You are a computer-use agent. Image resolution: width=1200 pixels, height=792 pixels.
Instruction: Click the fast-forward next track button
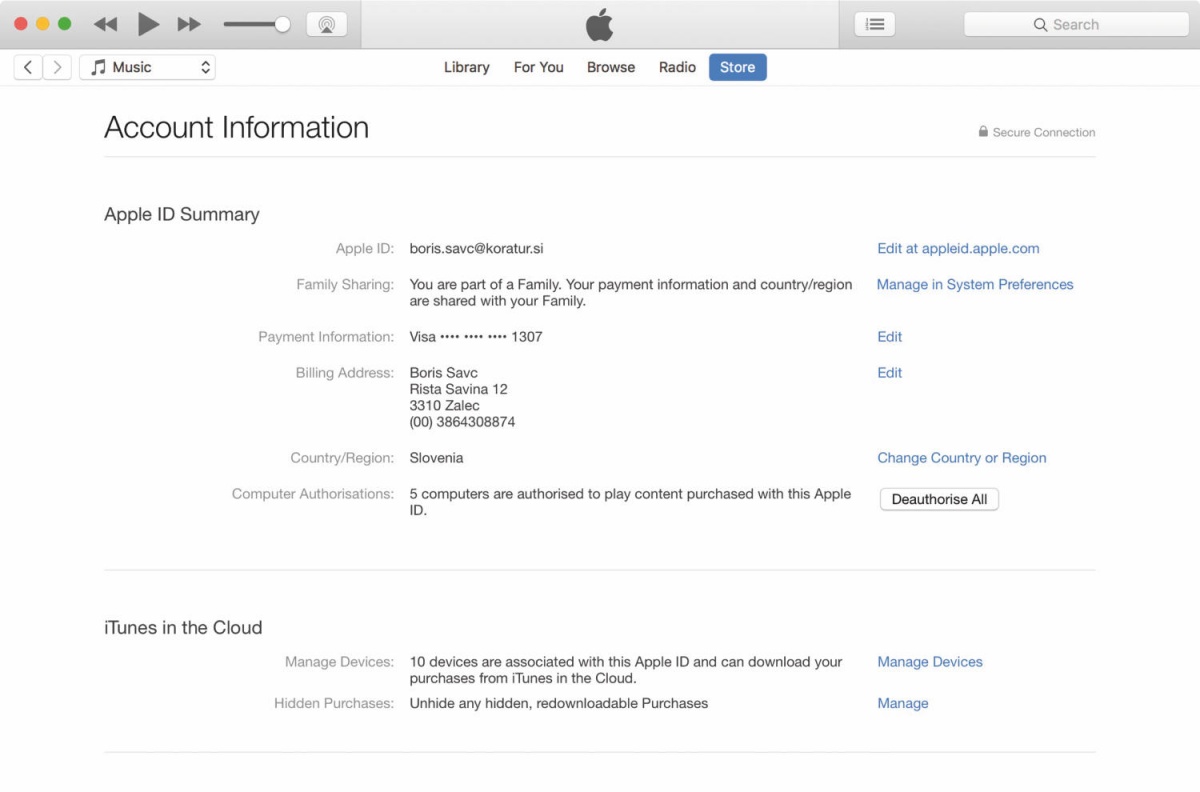pos(189,24)
